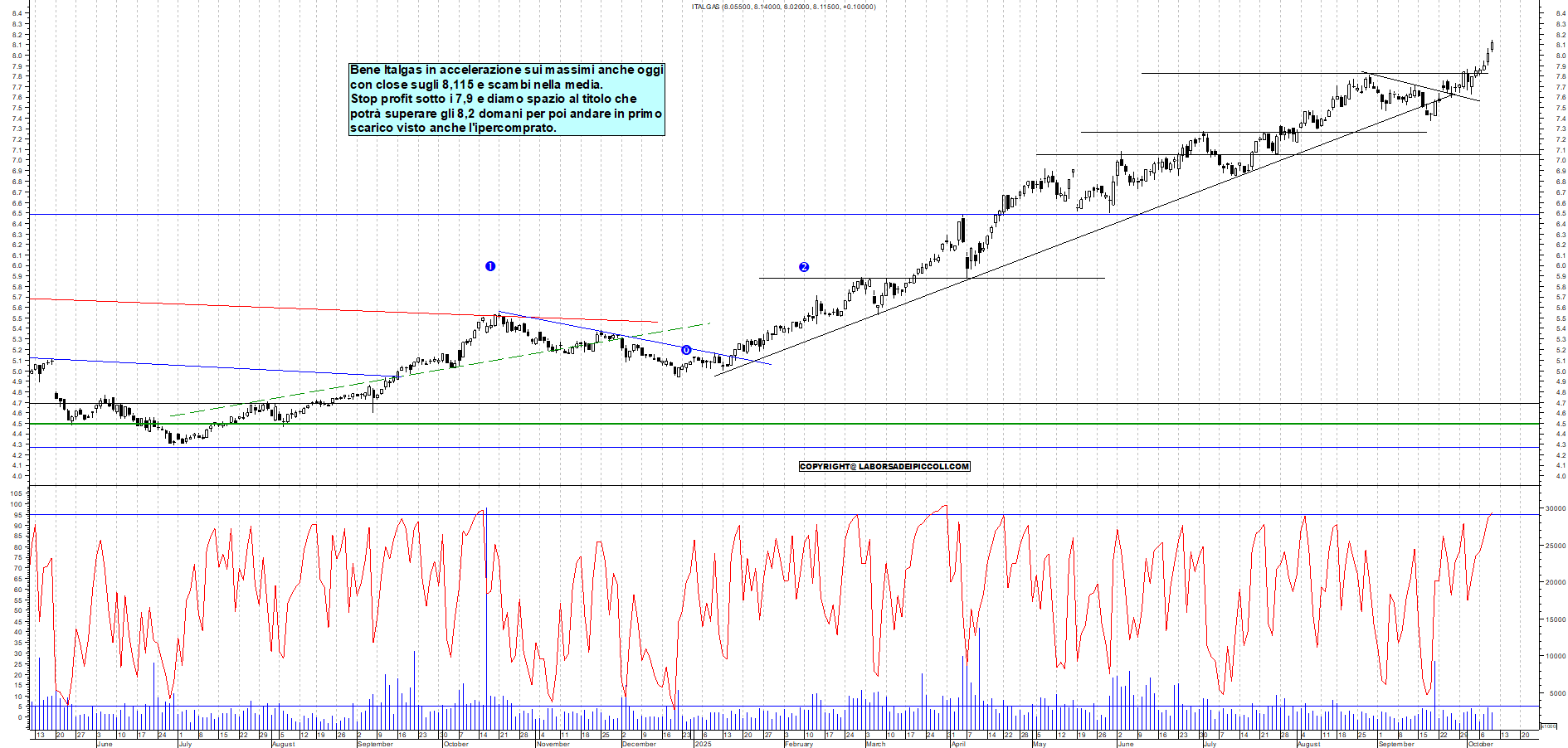Screen dimensions: 1568x748
Task: Select the cyan annotation text box
Action: point(506,99)
